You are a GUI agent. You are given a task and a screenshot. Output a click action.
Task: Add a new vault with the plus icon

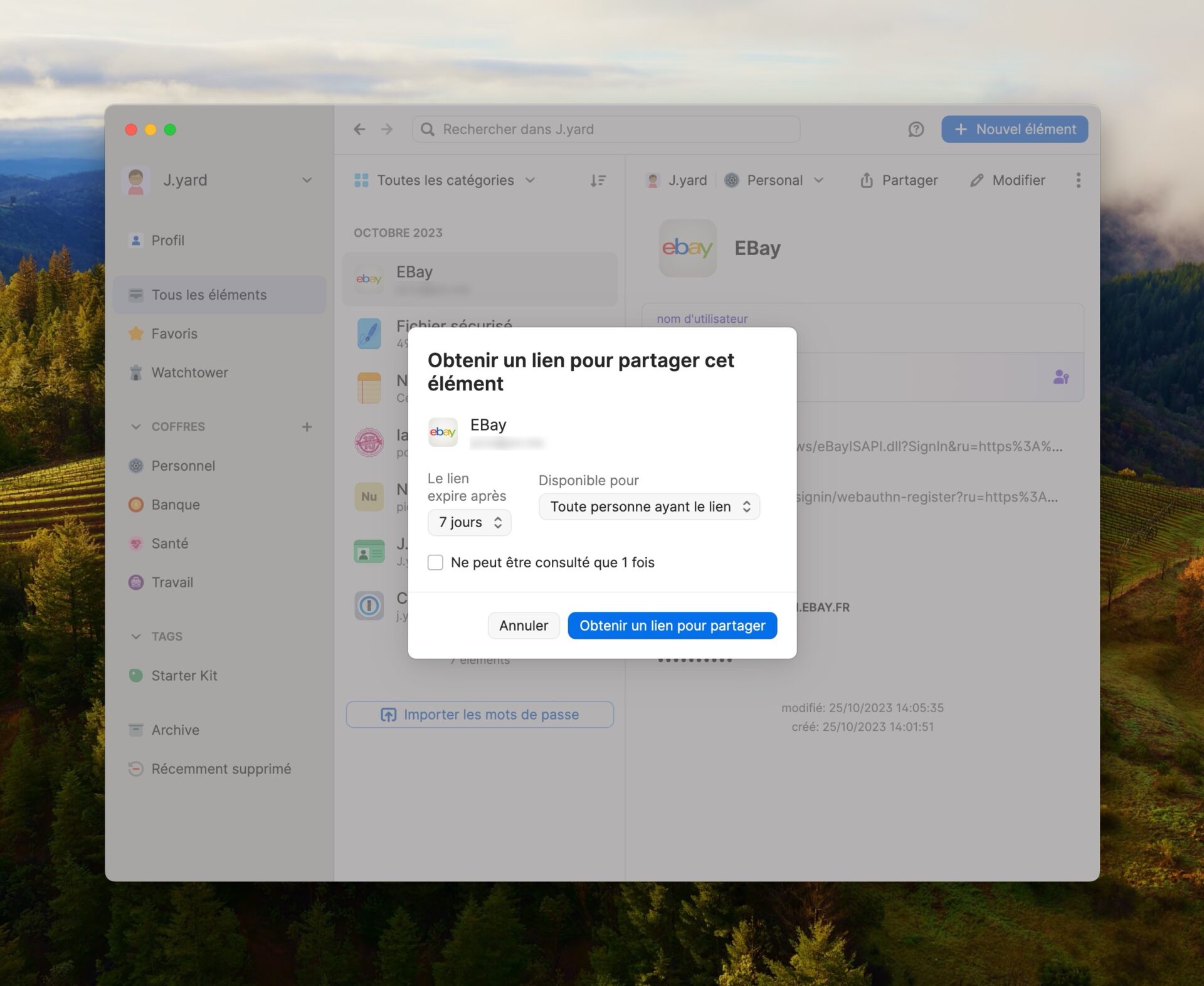pyautogui.click(x=307, y=426)
